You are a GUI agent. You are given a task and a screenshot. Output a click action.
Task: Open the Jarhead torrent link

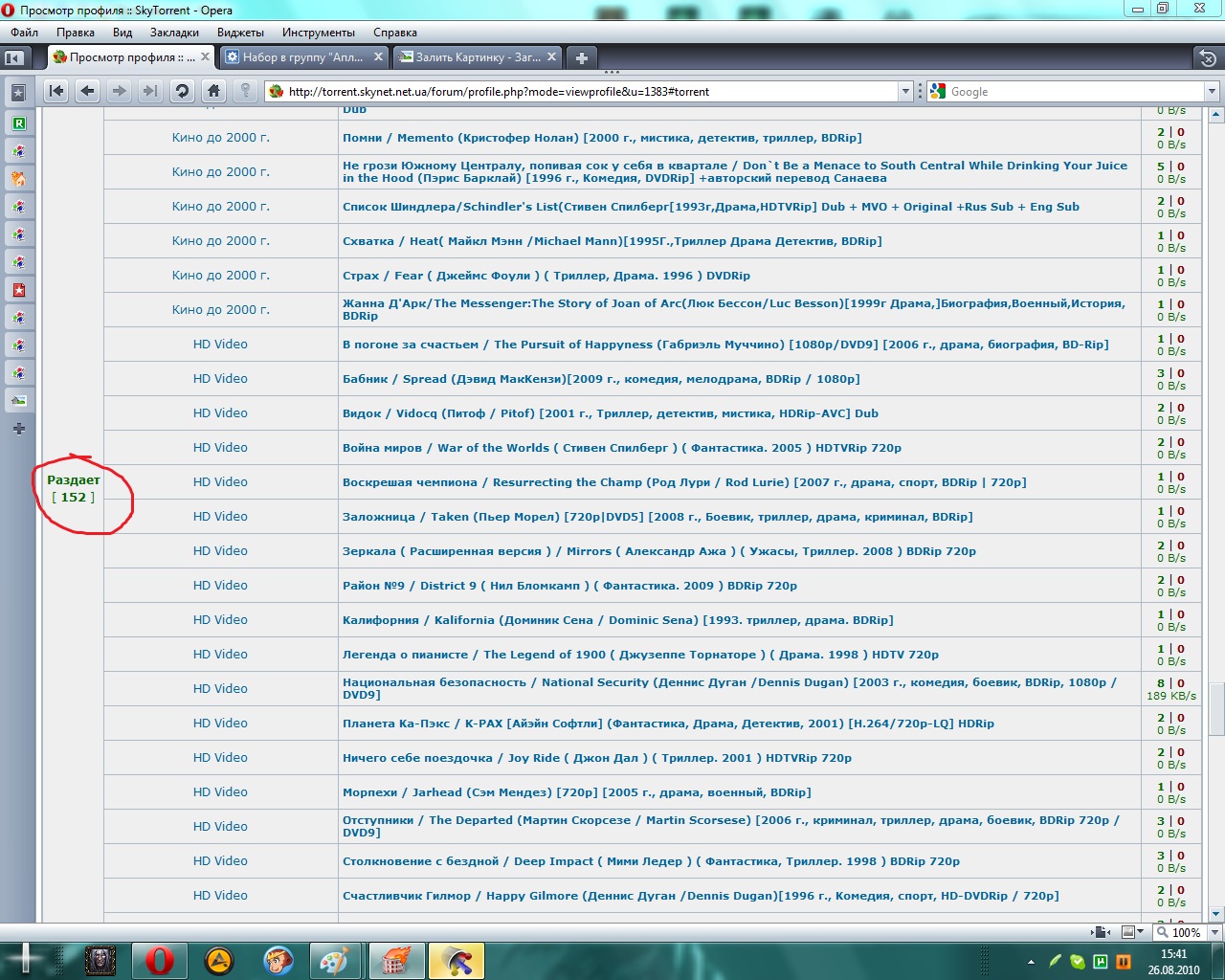(577, 792)
